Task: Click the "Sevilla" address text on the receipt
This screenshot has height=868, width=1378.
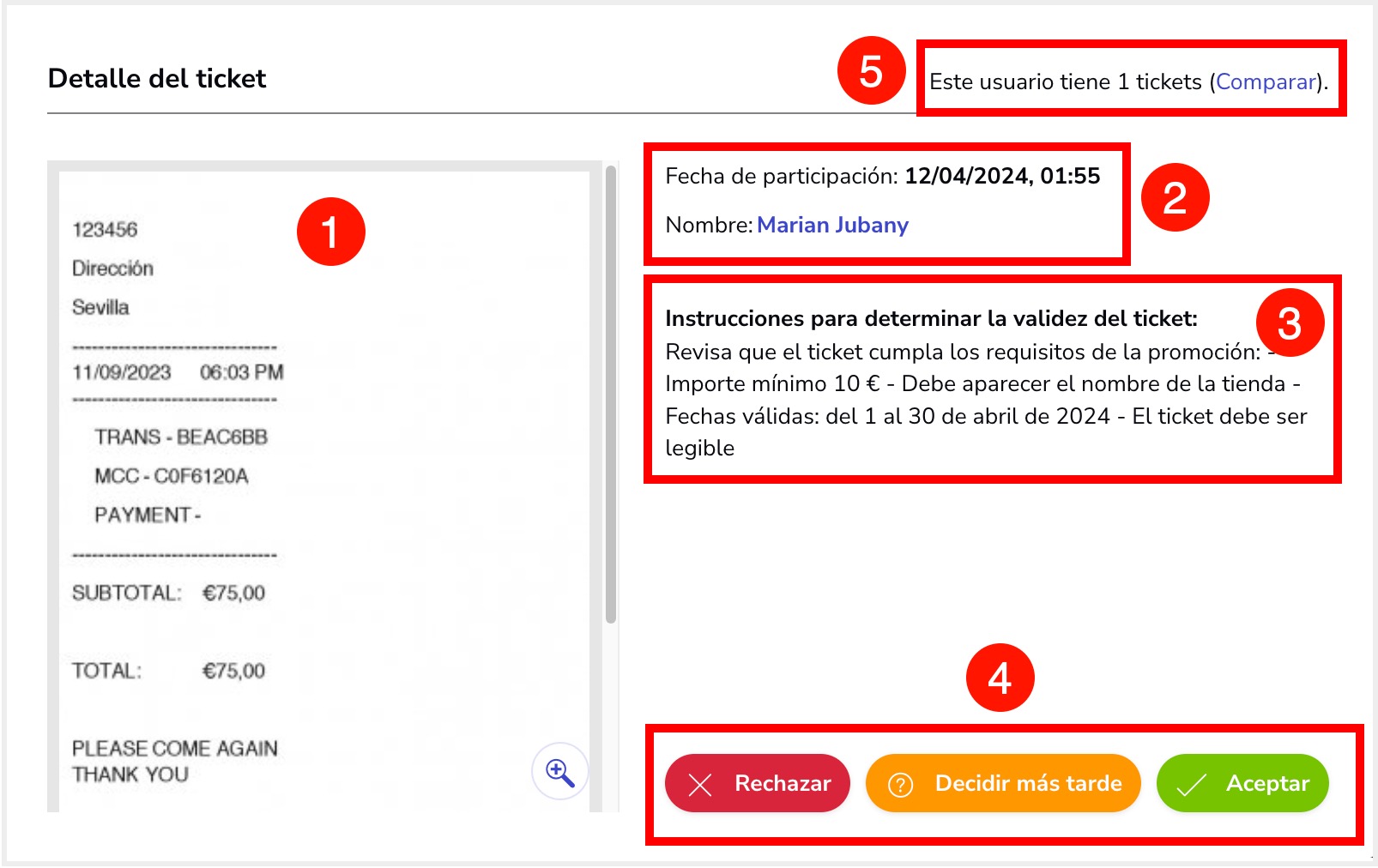Action: tap(100, 307)
